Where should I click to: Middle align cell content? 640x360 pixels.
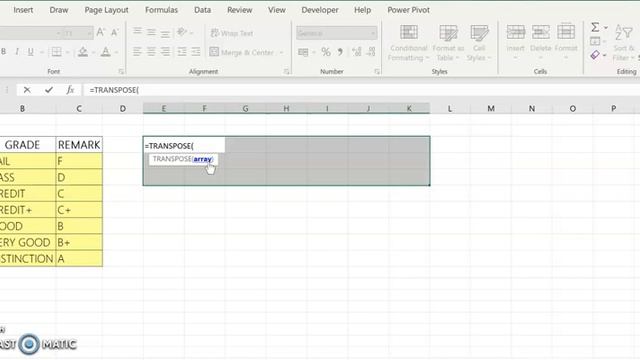pos(151,32)
